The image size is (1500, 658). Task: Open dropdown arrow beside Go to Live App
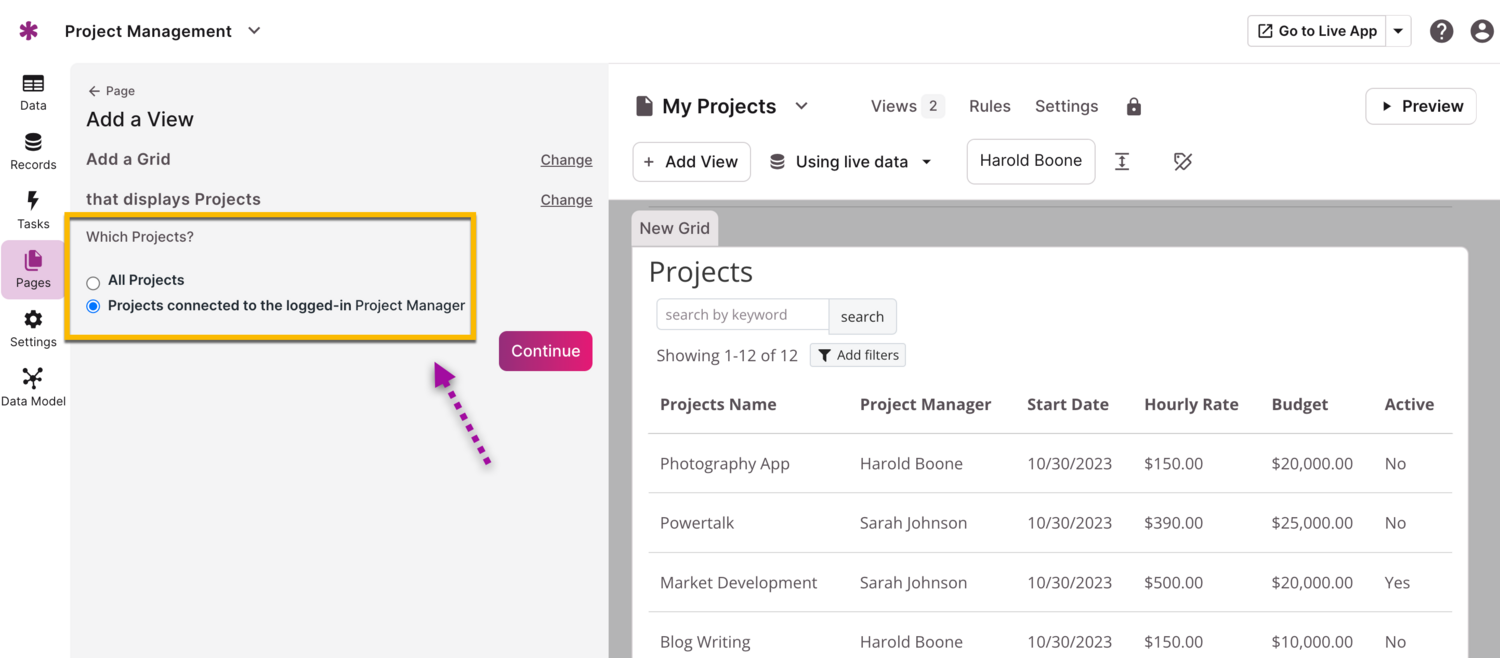[x=1398, y=31]
